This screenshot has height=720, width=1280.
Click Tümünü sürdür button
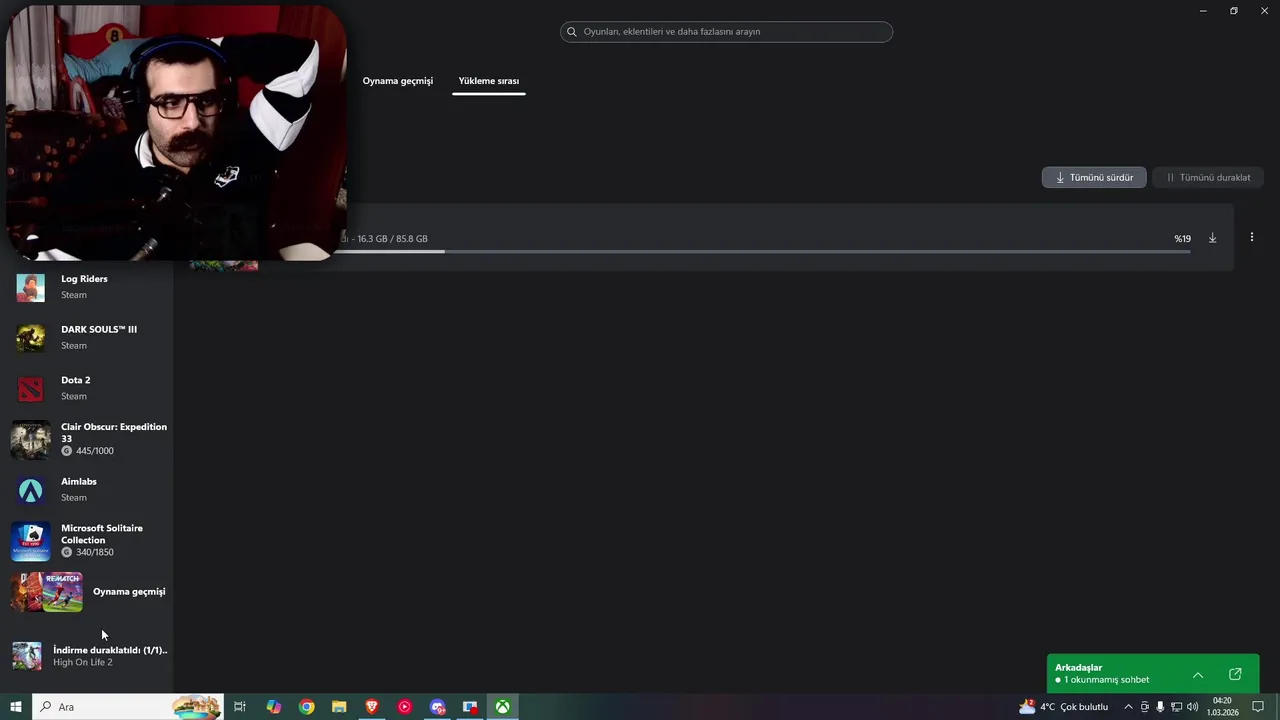click(1094, 177)
